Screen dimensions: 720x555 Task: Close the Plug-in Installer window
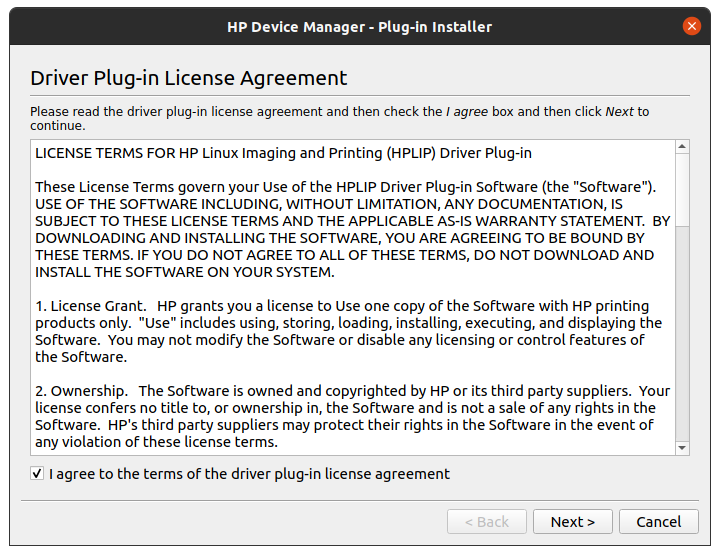coord(692,26)
